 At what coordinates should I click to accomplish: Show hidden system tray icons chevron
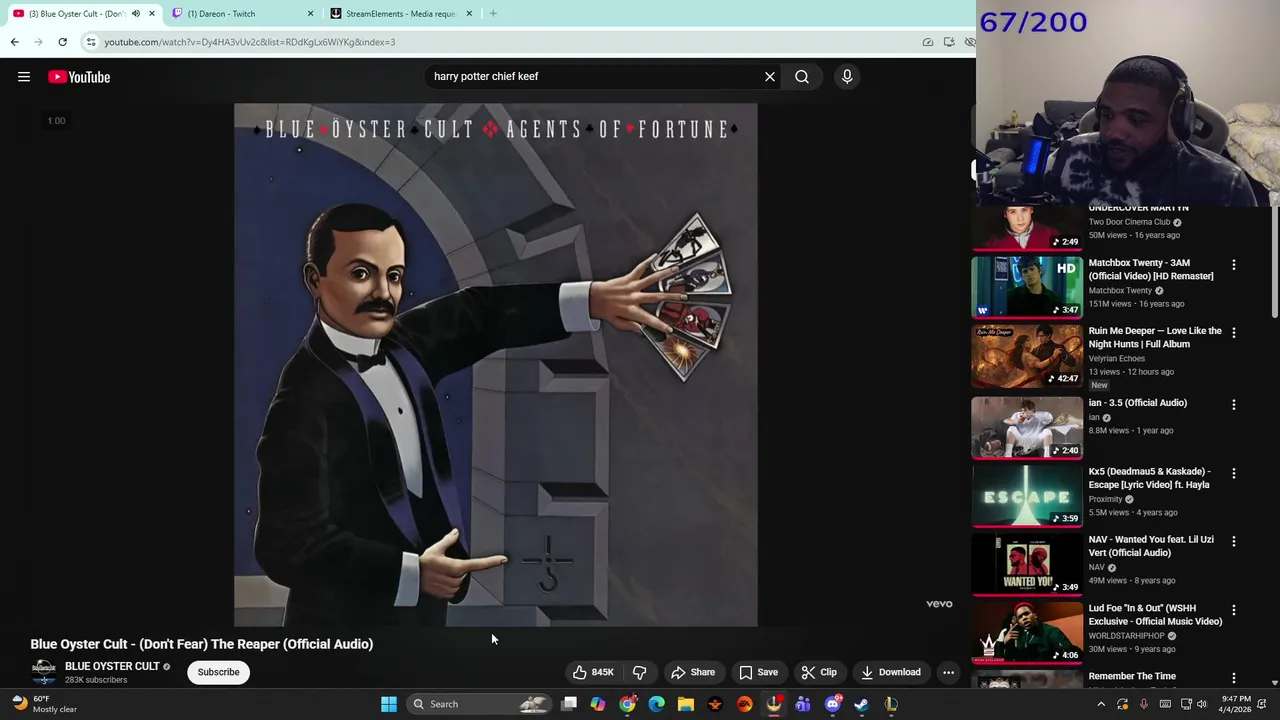(1101, 704)
